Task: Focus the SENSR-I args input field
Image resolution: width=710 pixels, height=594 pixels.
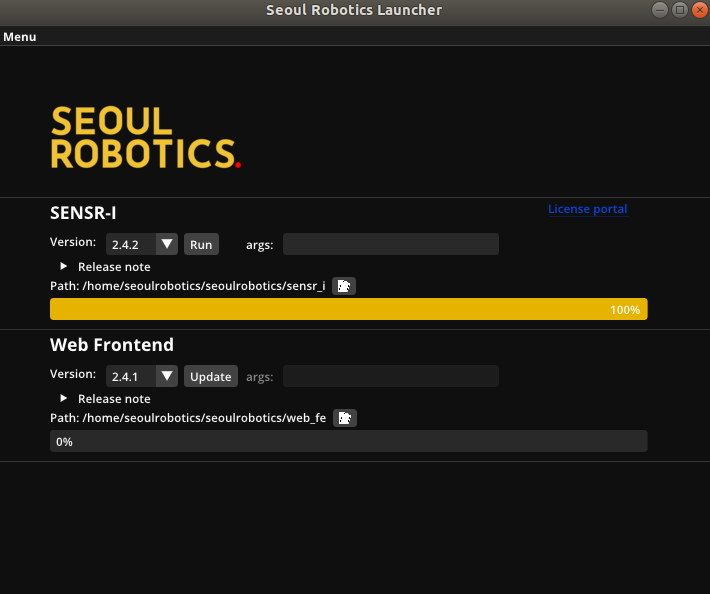Action: (x=391, y=244)
